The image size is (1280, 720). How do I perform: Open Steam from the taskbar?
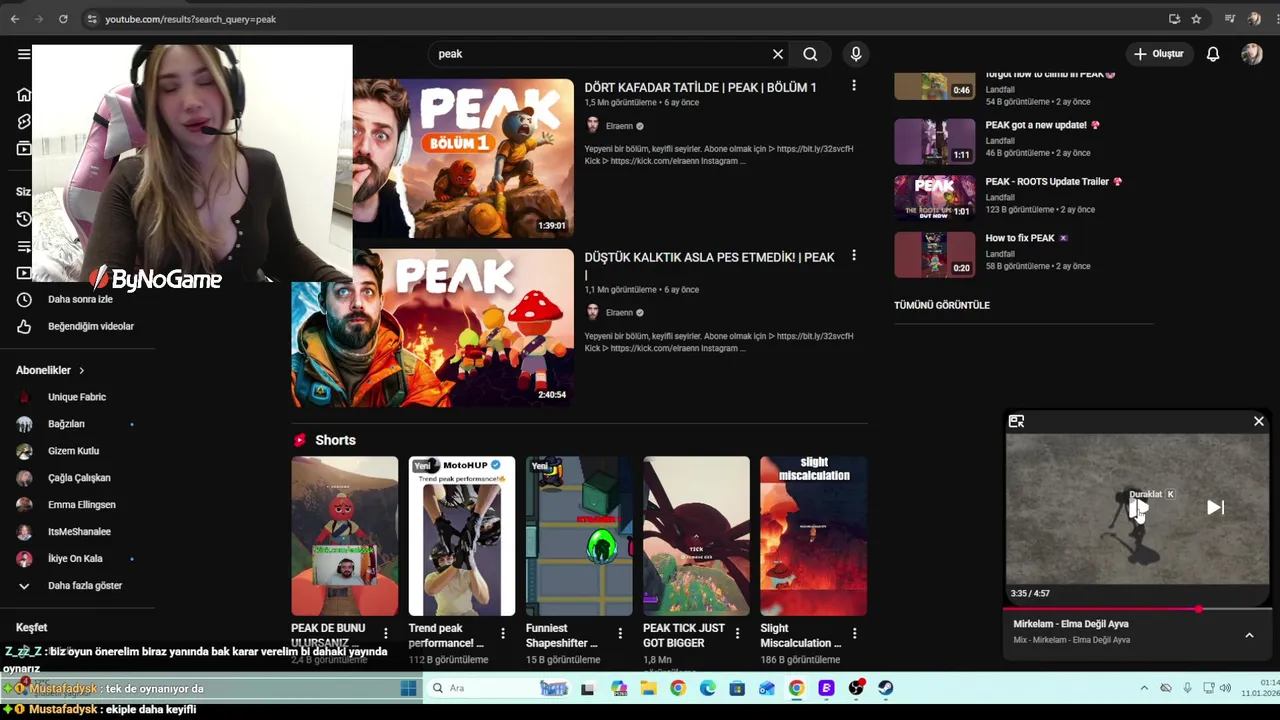coord(886,688)
